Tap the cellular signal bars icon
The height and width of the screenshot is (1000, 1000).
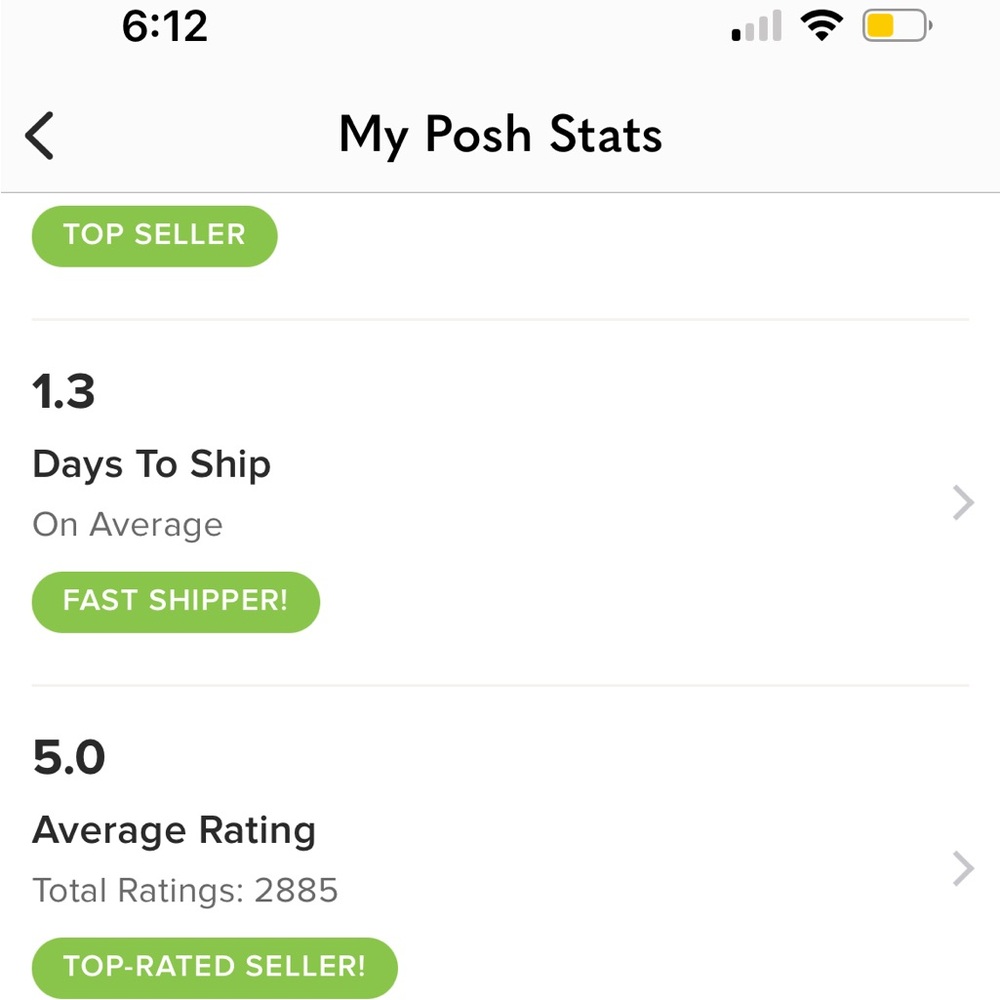click(756, 26)
